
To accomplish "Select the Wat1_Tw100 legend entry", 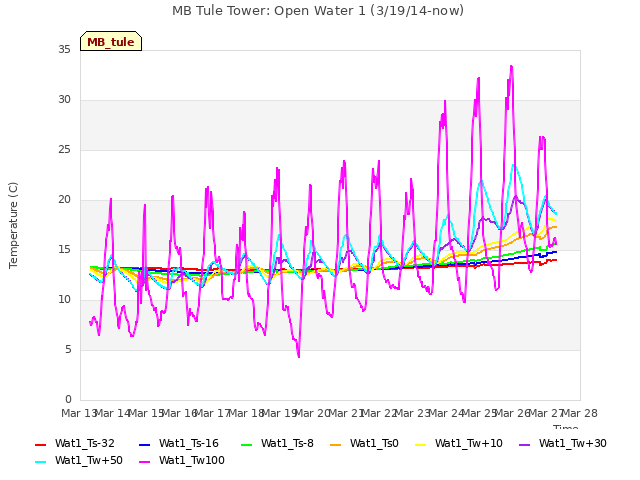I will click(x=182, y=460).
